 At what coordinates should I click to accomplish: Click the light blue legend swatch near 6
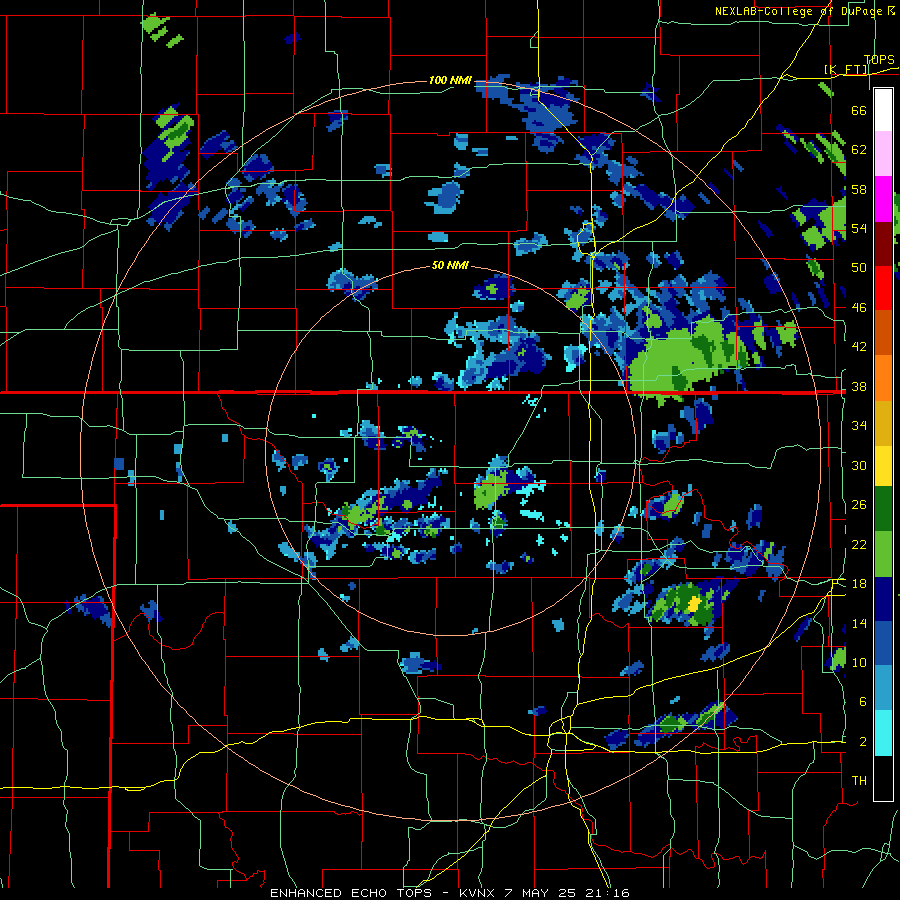[x=883, y=688]
